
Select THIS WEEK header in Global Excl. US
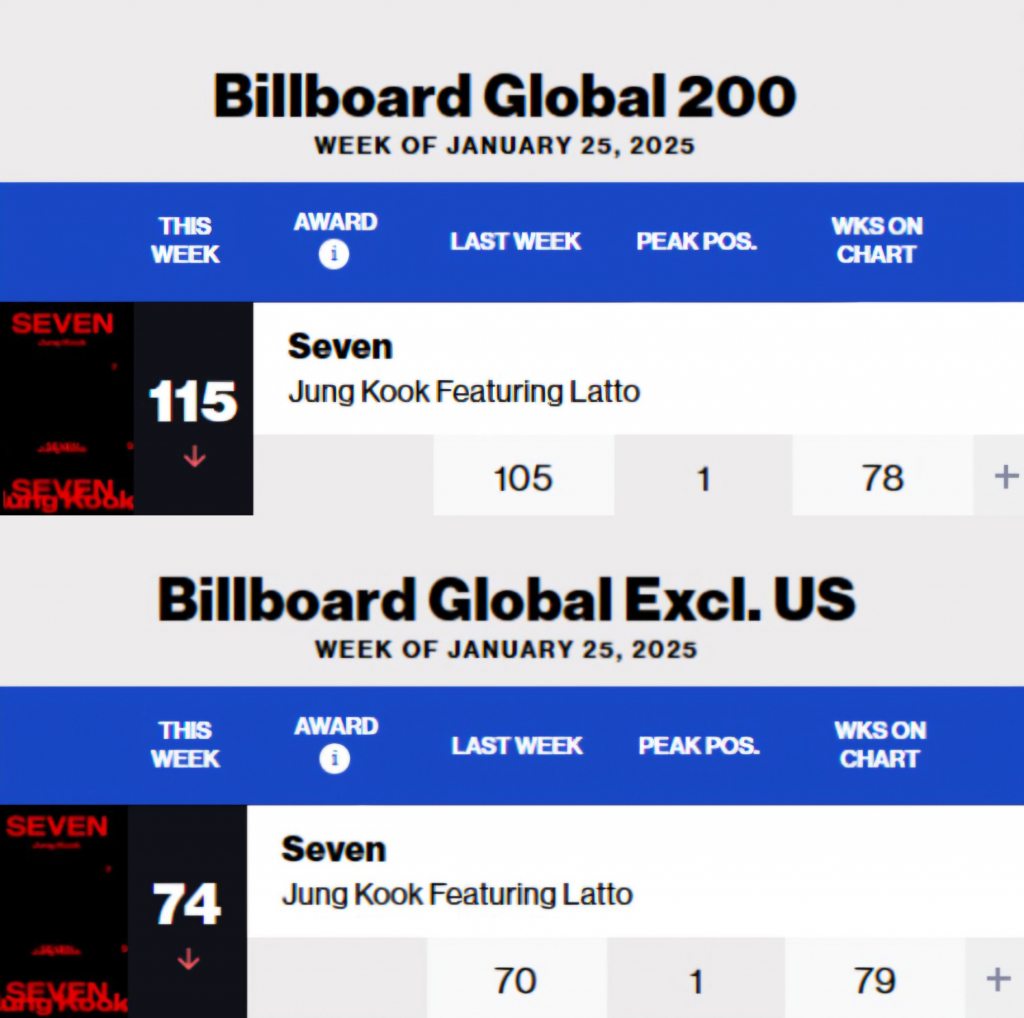point(185,744)
